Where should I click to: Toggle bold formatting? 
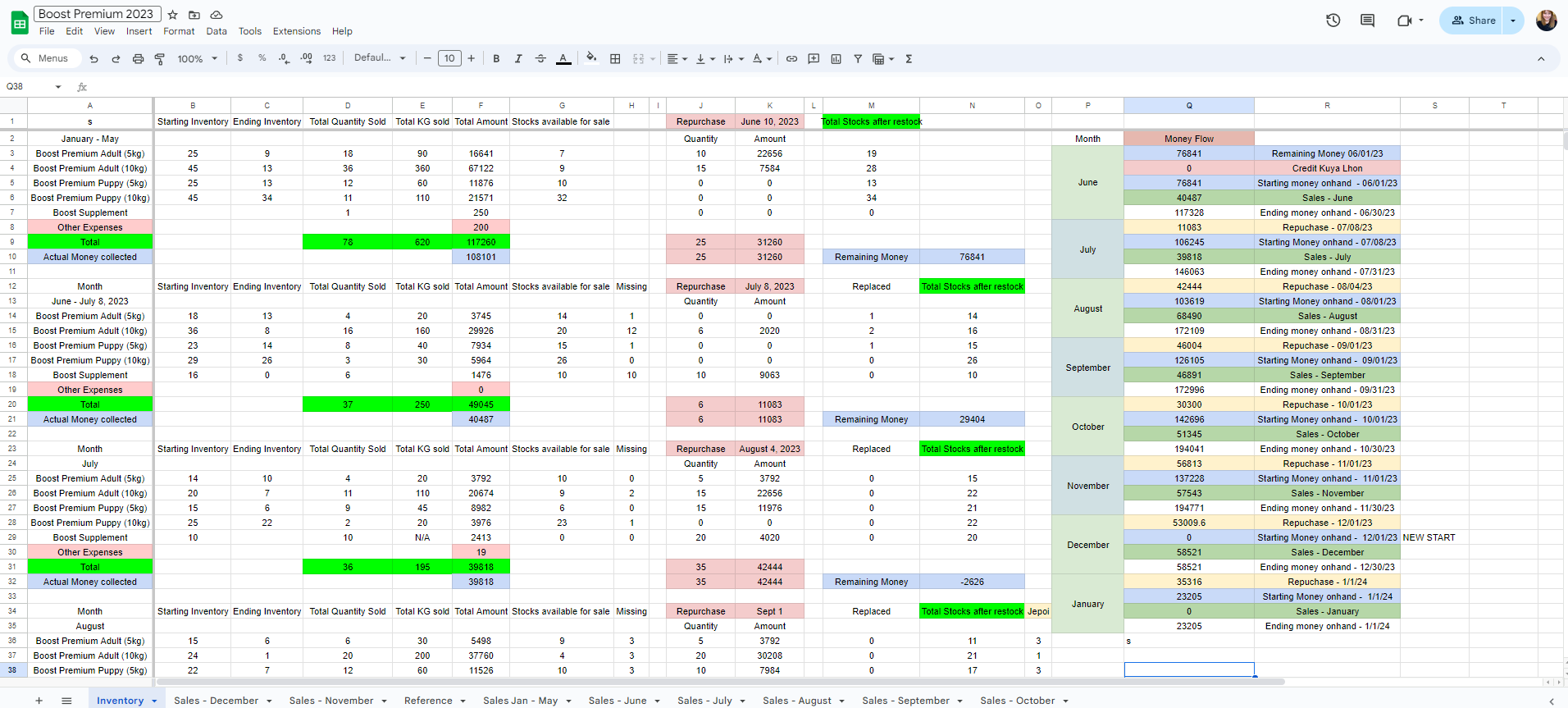click(496, 58)
